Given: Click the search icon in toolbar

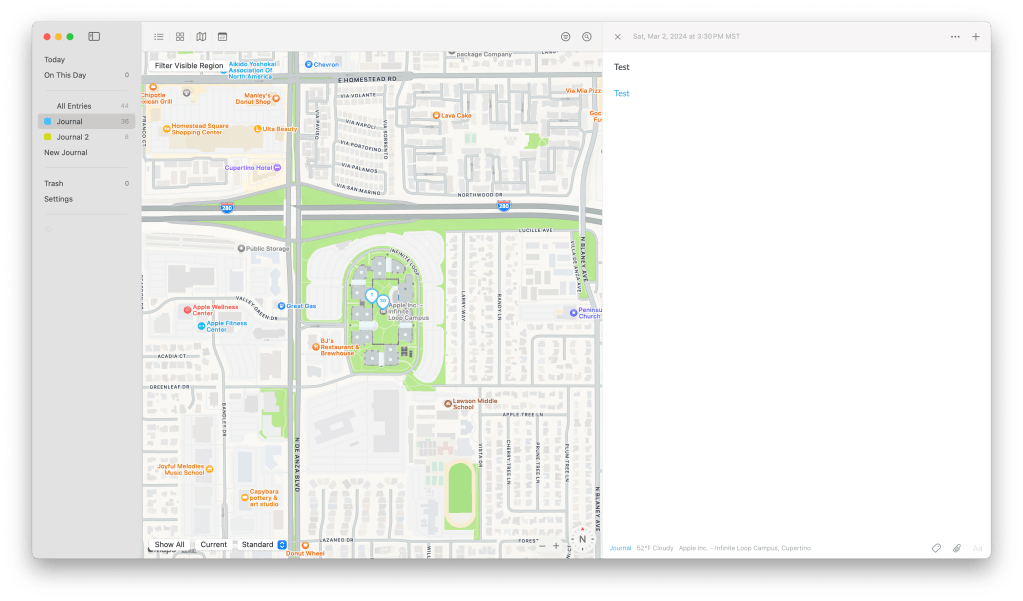Looking at the screenshot, I should click(587, 37).
